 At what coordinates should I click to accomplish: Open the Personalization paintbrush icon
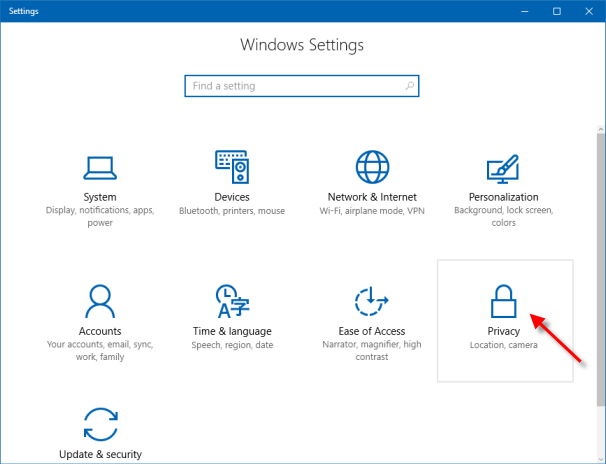click(503, 169)
